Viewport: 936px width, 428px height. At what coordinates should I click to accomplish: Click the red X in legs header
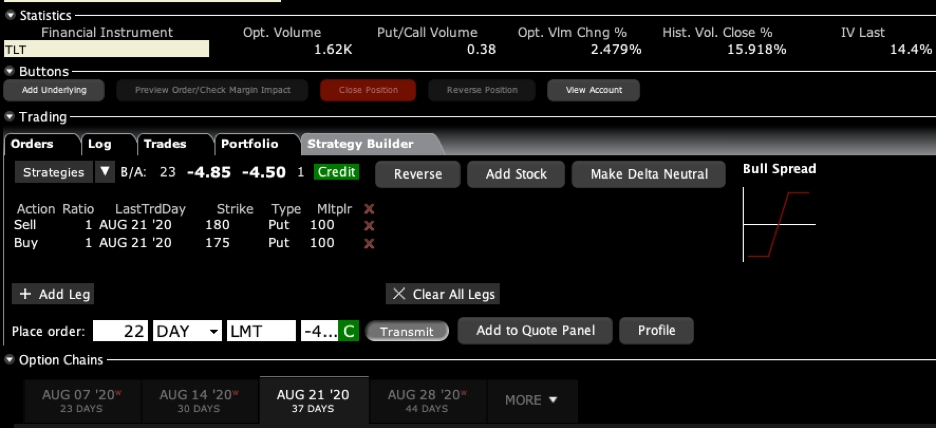tap(368, 209)
